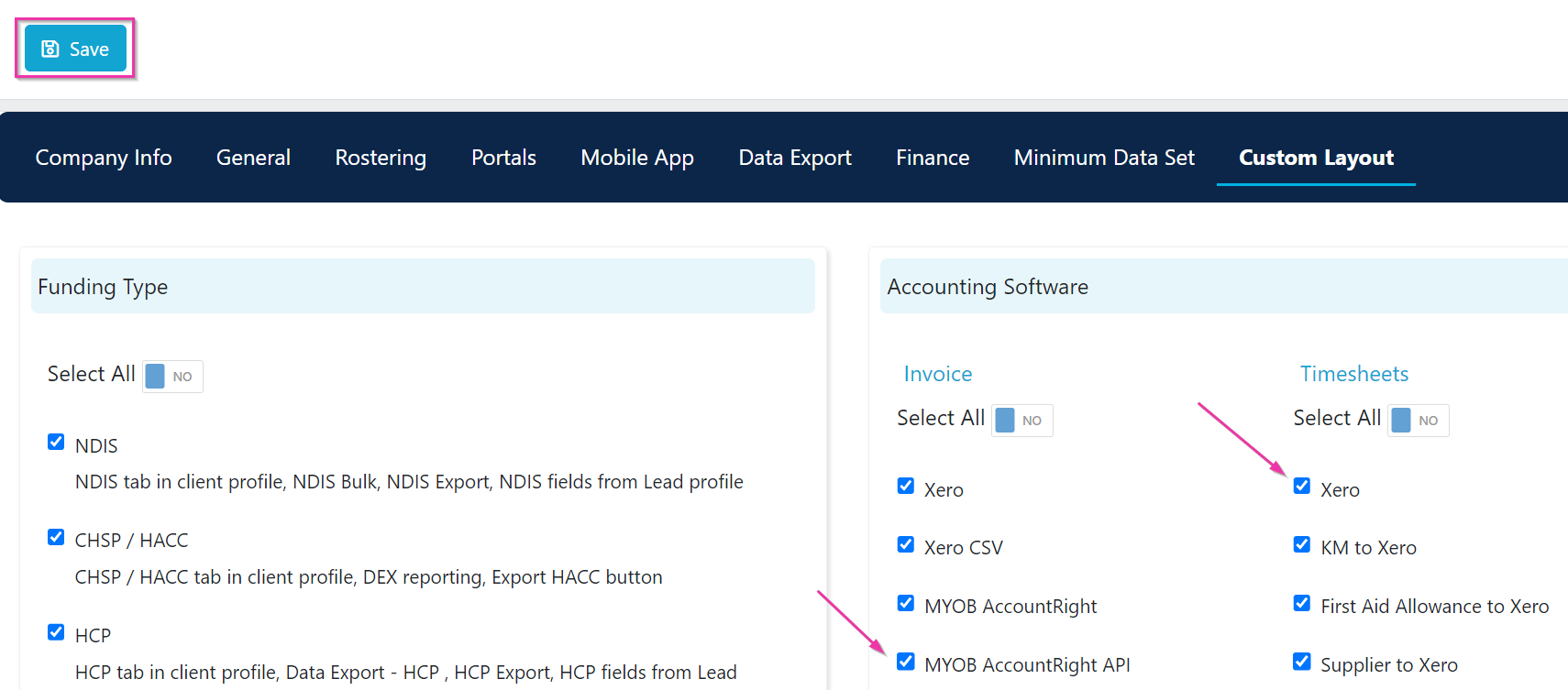
Task: Select the Mobile App tab
Action: pyautogui.click(x=637, y=158)
